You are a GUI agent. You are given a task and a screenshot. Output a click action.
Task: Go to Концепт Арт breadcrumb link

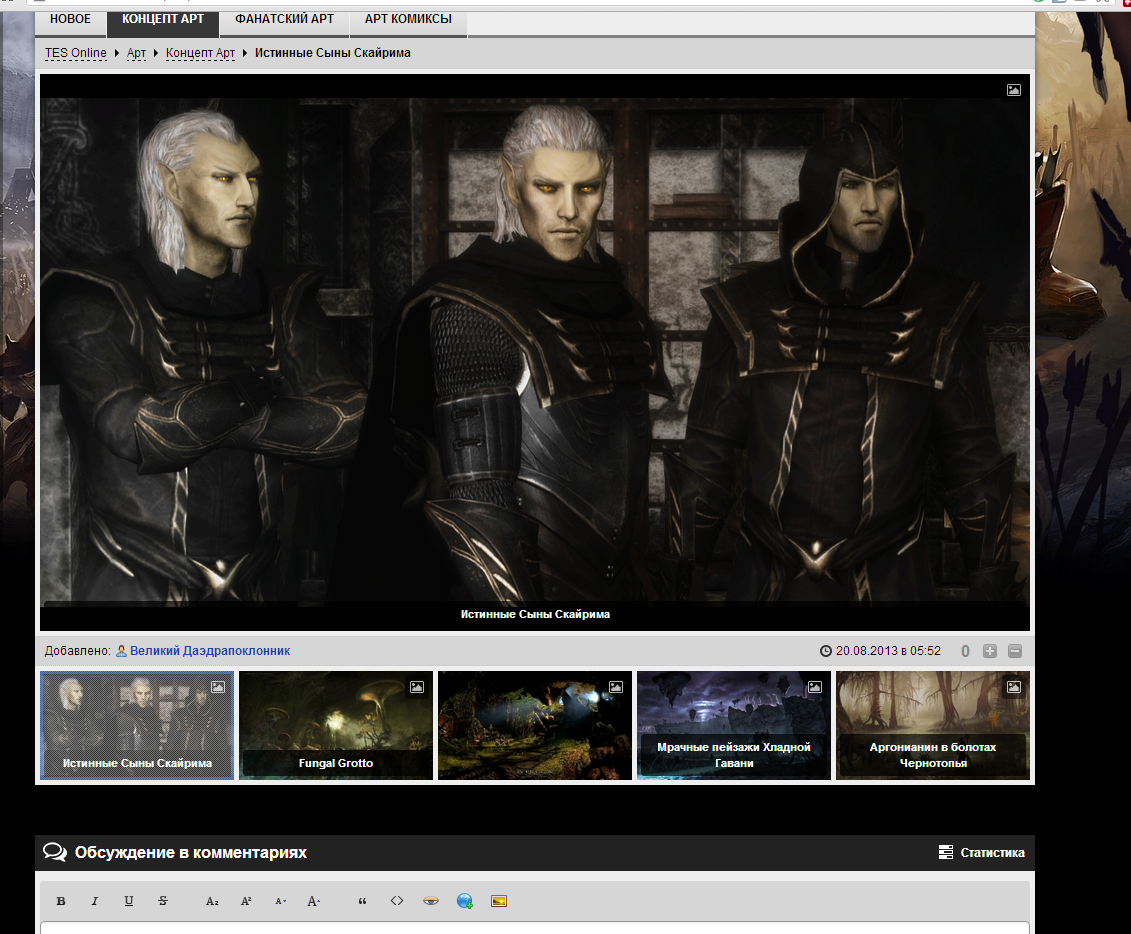pyautogui.click(x=201, y=53)
